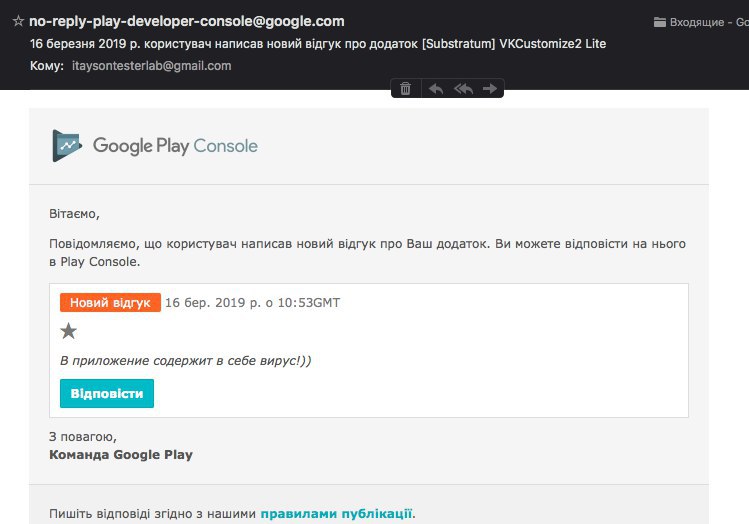Star the email from no-reply-play-developer-console
749x524 pixels.
tap(18, 21)
